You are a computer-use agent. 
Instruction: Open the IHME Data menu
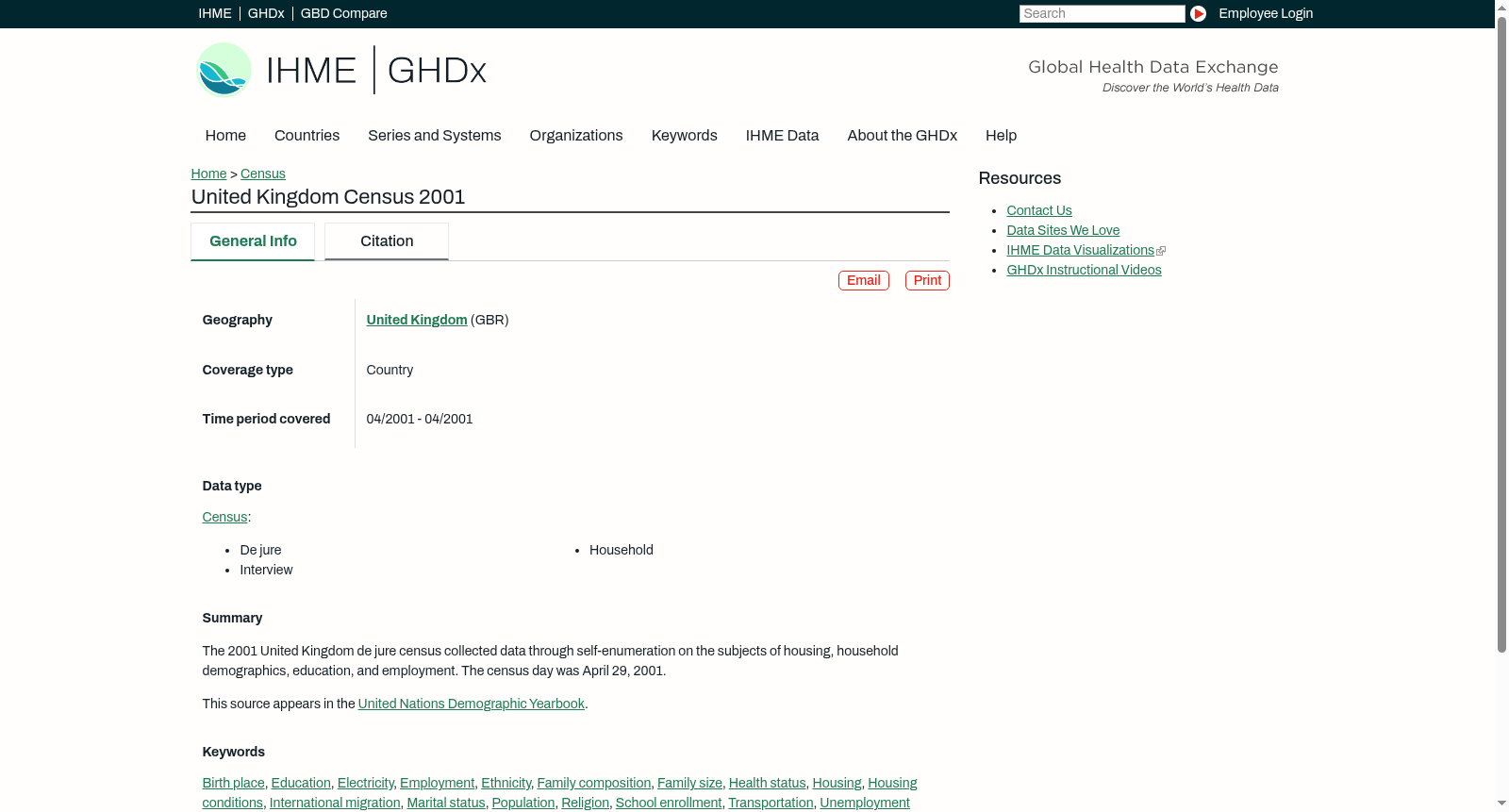(x=782, y=136)
